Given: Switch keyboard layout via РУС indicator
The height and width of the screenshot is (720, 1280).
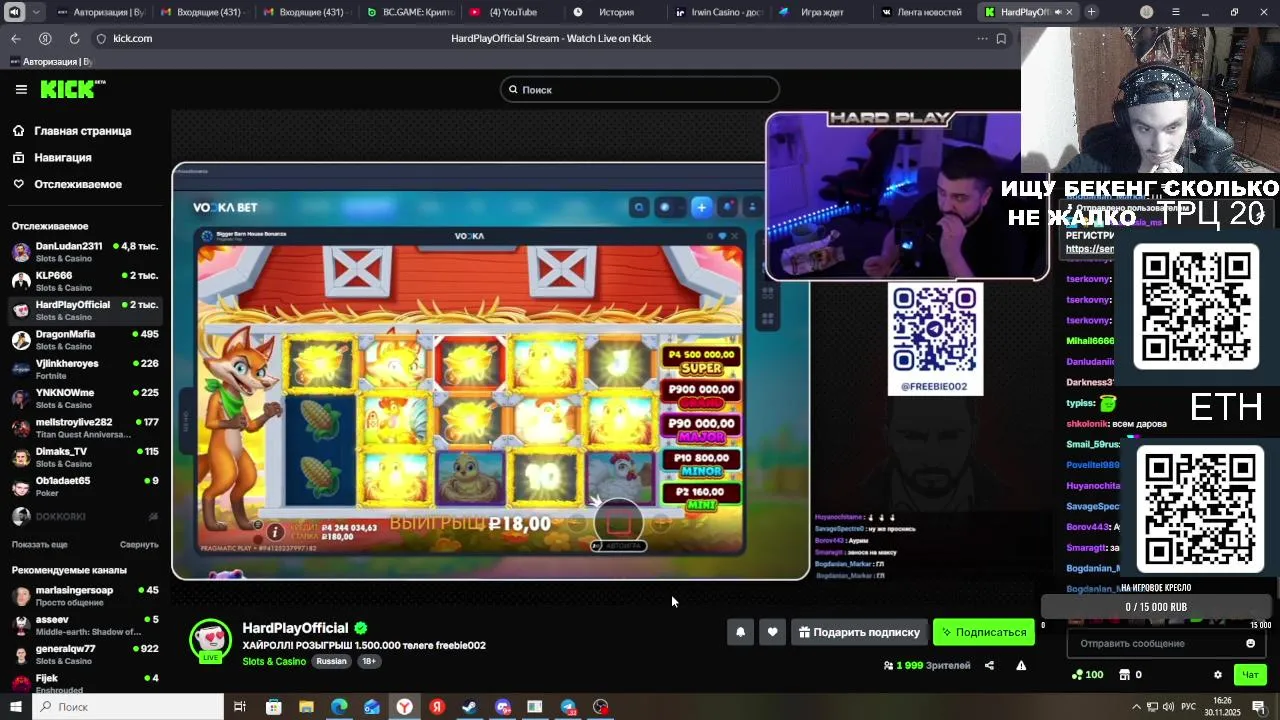Looking at the screenshot, I should (1188, 707).
